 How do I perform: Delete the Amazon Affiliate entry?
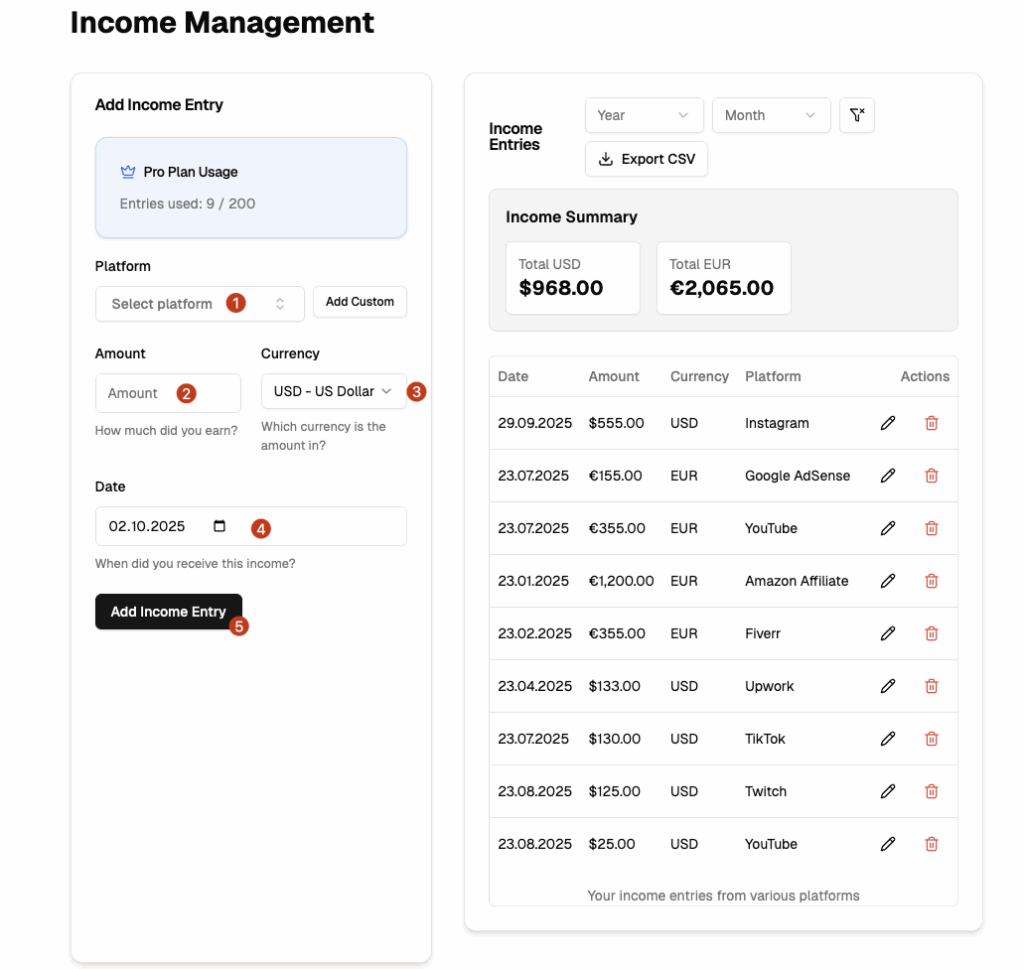coord(931,581)
